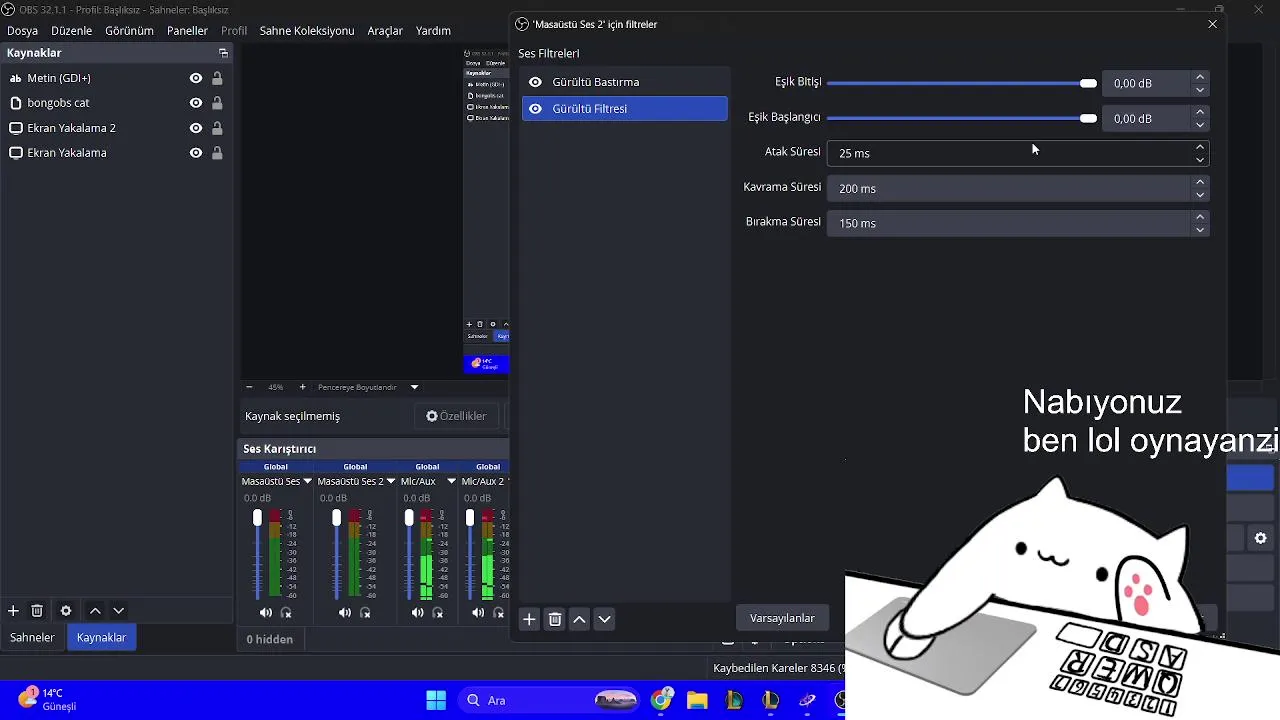Move source up with the Kaynaklar up arrow
The image size is (1280, 720).
95,611
